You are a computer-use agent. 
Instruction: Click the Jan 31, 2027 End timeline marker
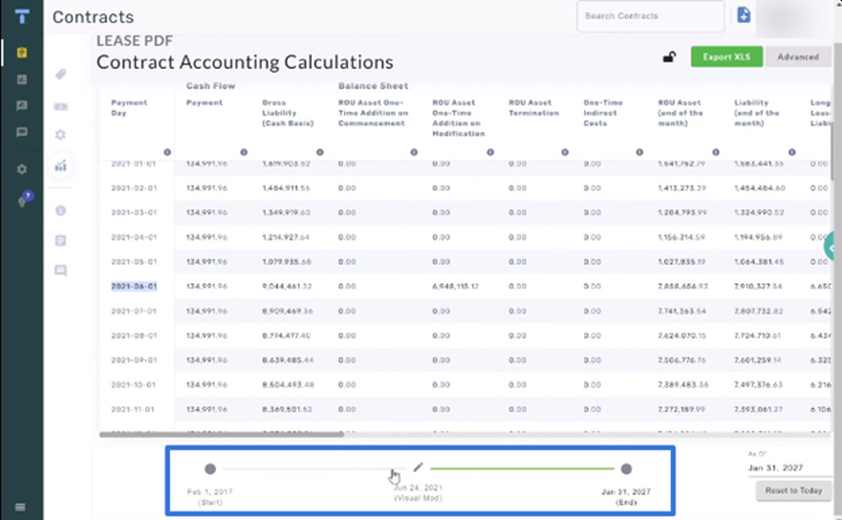626,468
